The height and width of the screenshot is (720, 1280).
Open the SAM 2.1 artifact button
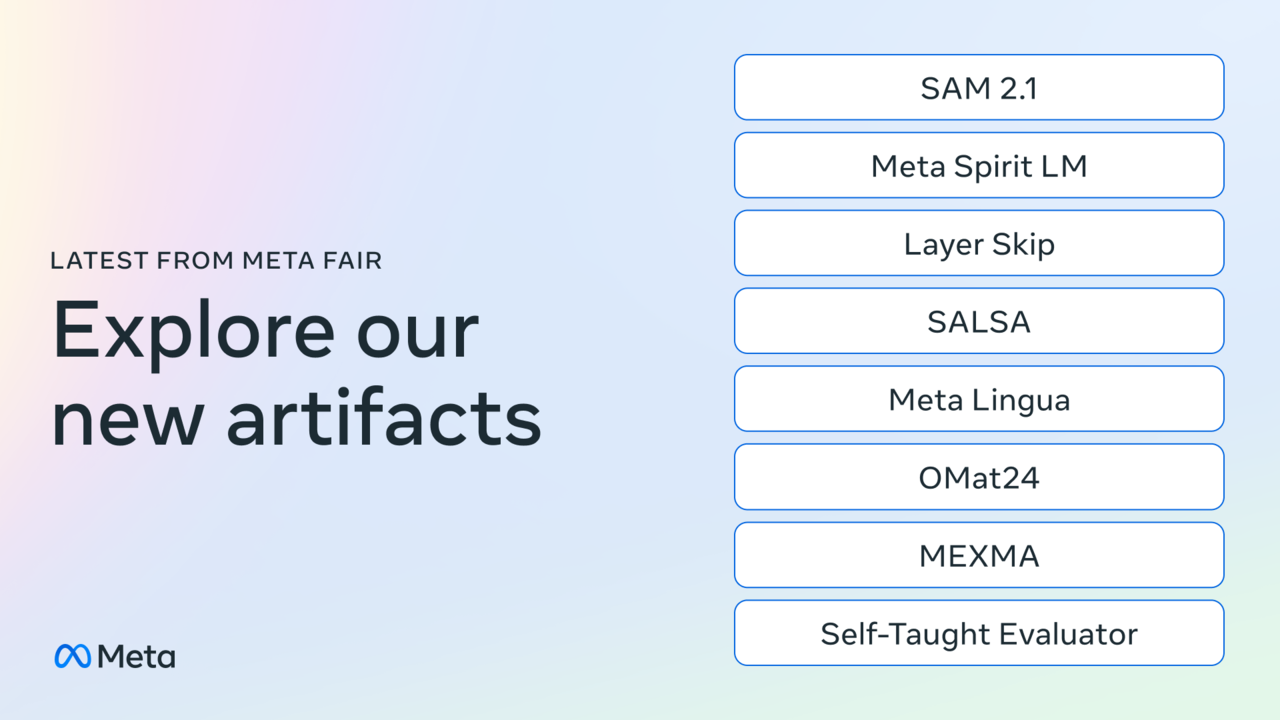pos(979,88)
